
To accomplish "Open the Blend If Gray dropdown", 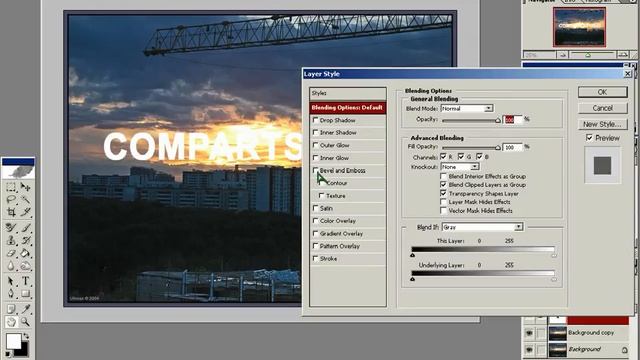I will coord(518,227).
